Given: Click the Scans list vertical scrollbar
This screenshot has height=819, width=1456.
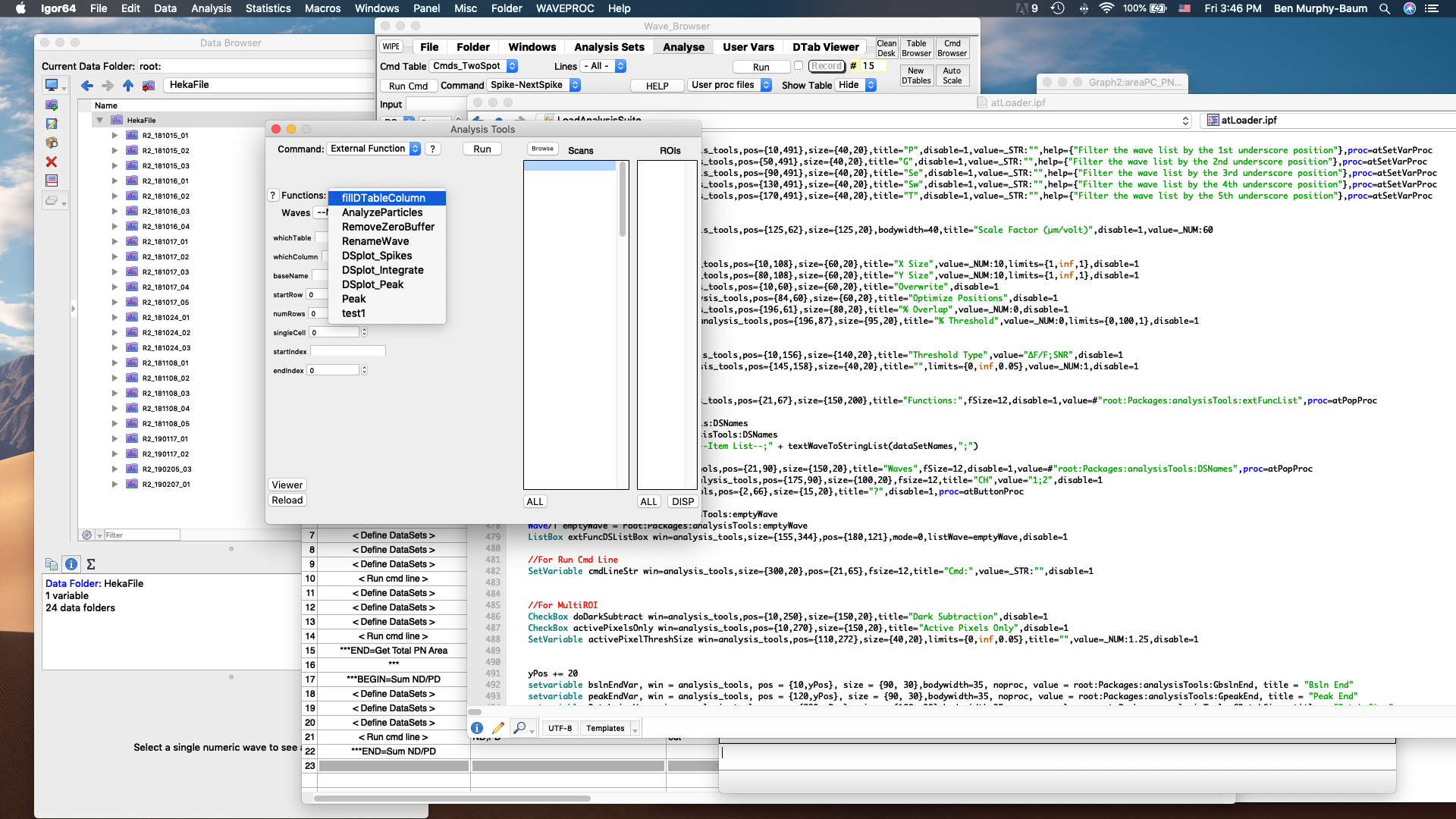Looking at the screenshot, I should pyautogui.click(x=623, y=200).
